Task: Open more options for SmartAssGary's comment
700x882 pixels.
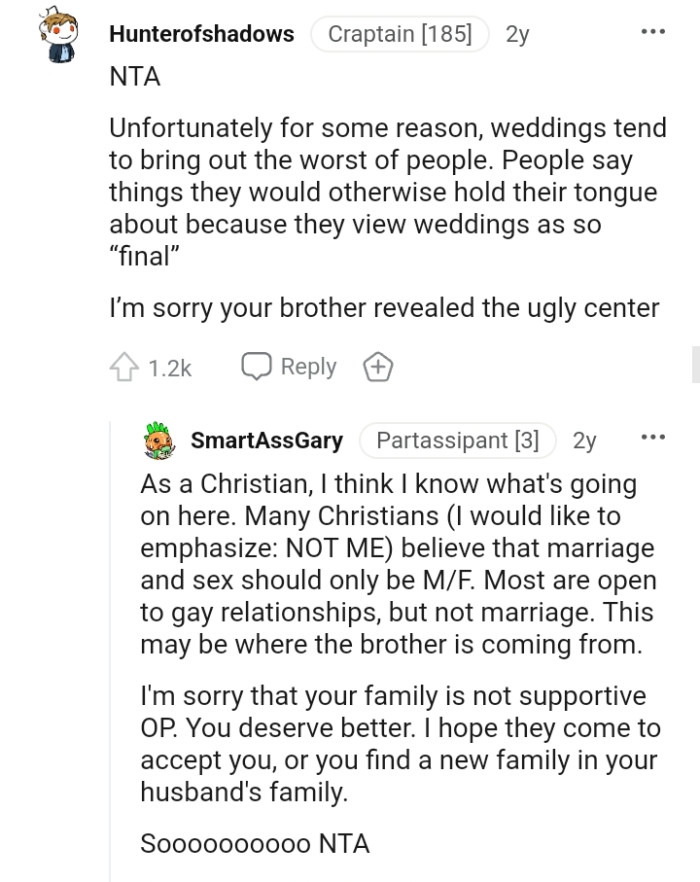Action: pos(653,438)
